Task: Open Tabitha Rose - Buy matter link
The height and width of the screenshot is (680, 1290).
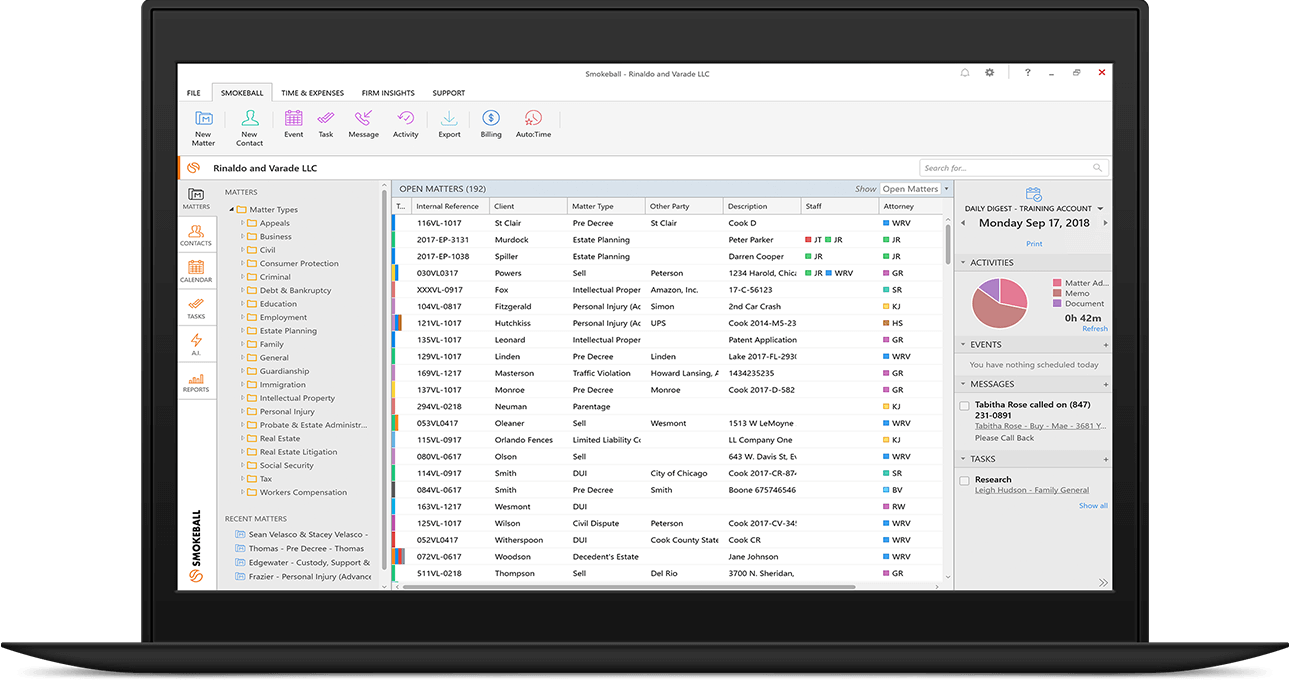Action: [x=1040, y=426]
